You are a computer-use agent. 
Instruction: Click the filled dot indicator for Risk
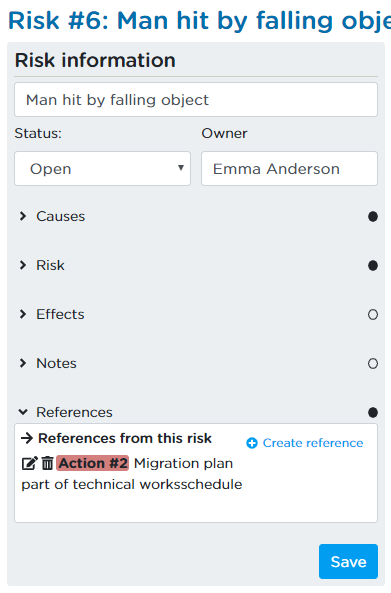(x=373, y=265)
